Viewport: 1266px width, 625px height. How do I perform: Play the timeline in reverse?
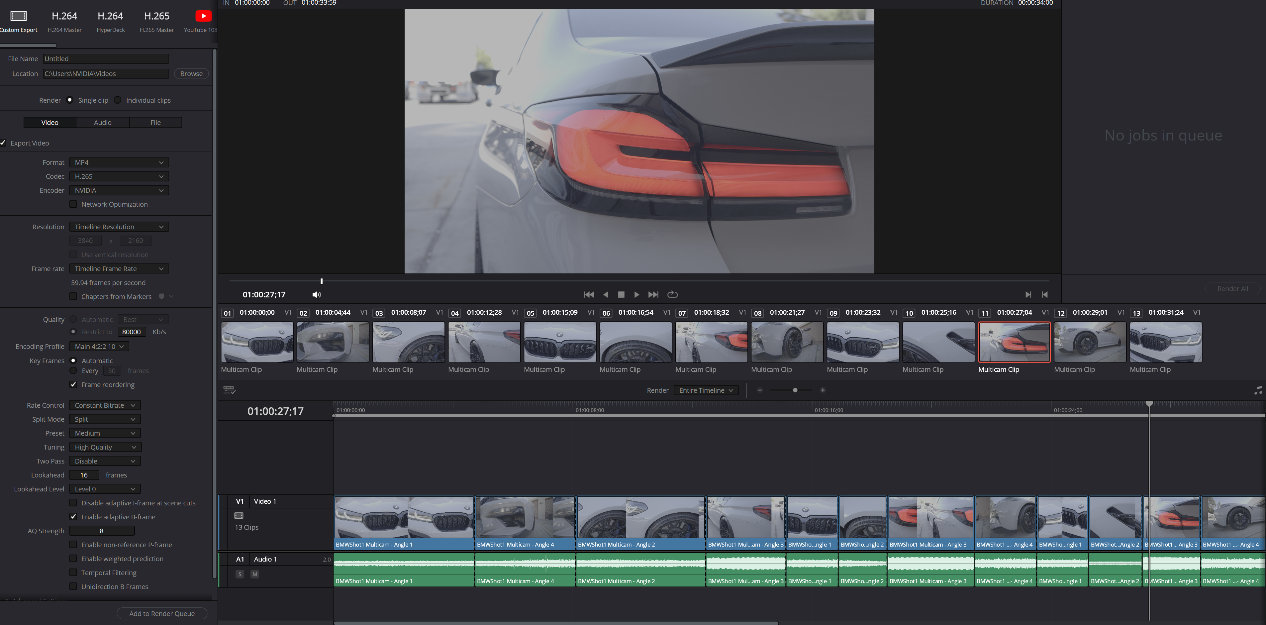coord(605,295)
